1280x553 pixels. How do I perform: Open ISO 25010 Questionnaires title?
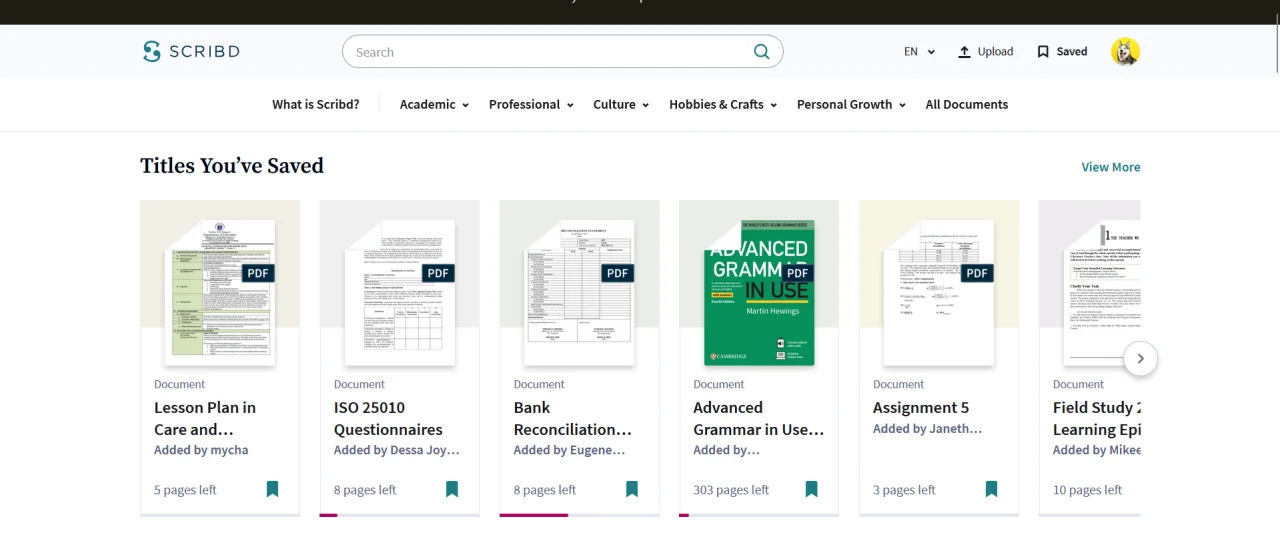pos(388,418)
